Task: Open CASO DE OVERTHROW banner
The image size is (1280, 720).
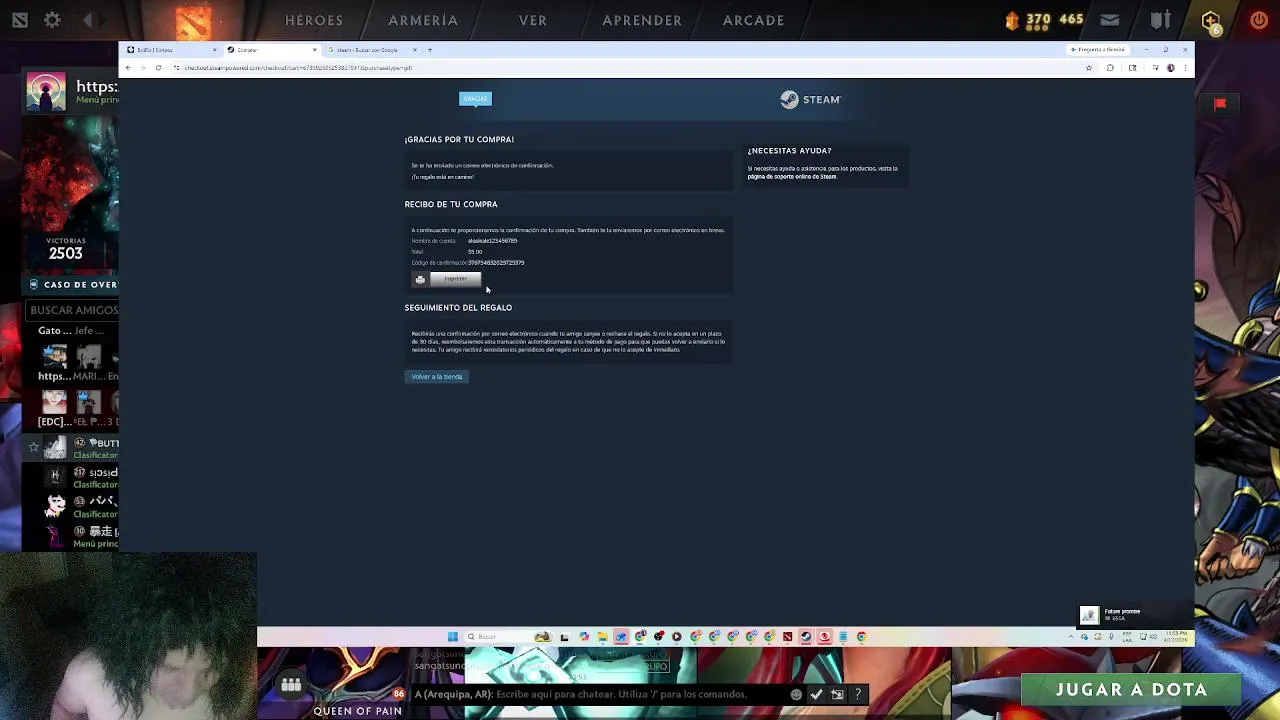Action: click(72, 285)
